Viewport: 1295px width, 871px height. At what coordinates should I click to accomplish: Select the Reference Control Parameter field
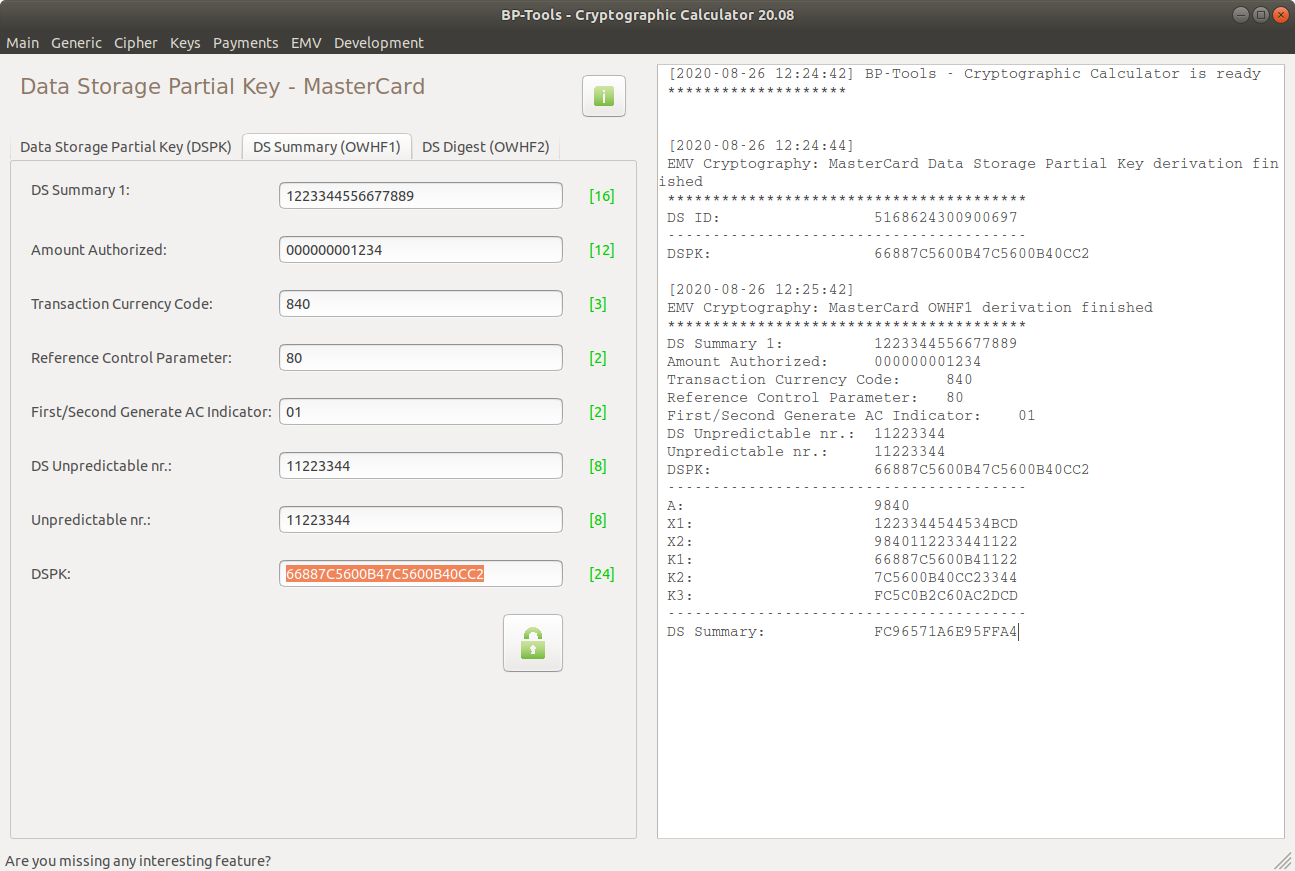coord(420,358)
